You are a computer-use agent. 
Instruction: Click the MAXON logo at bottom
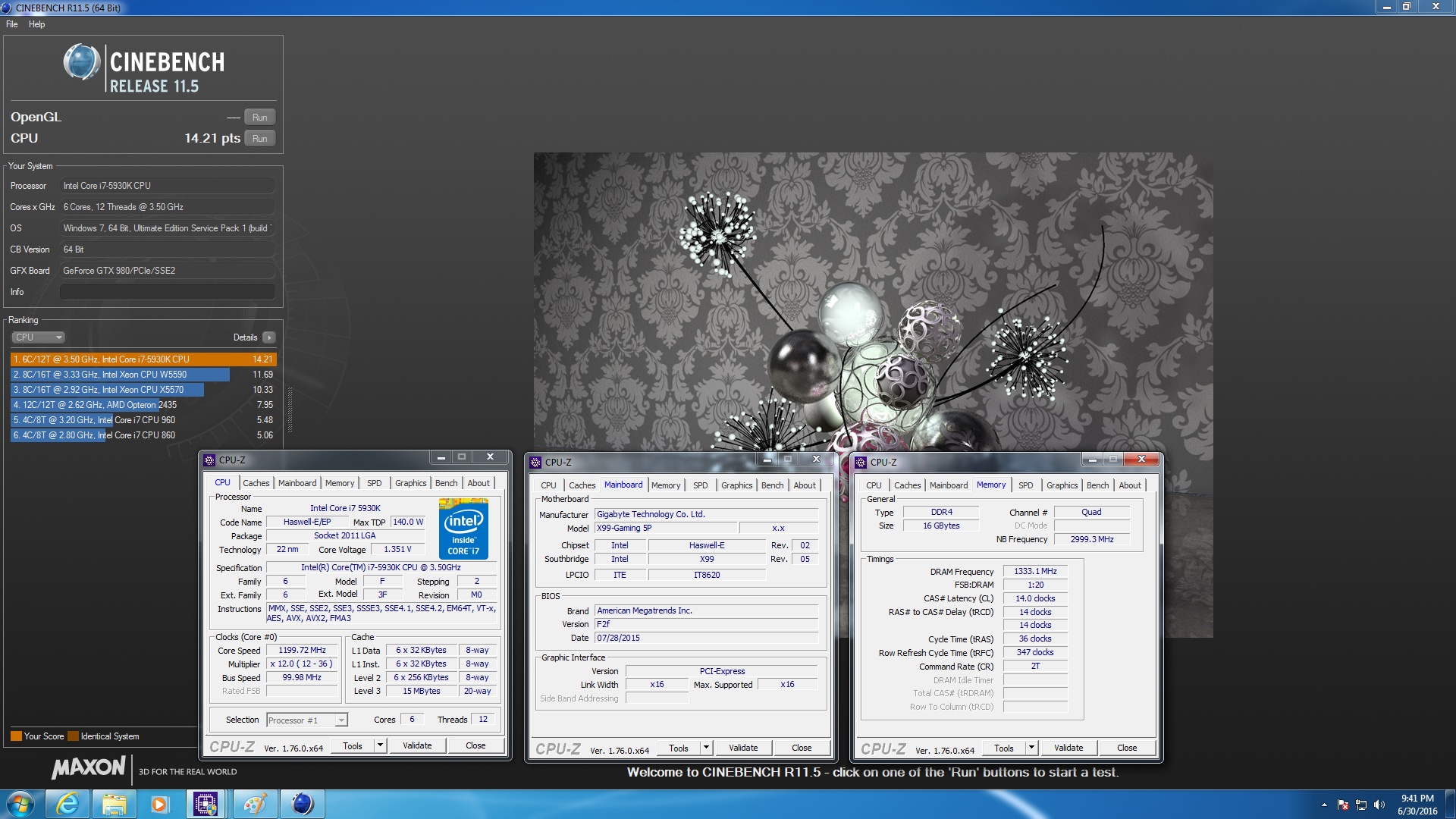(88, 768)
